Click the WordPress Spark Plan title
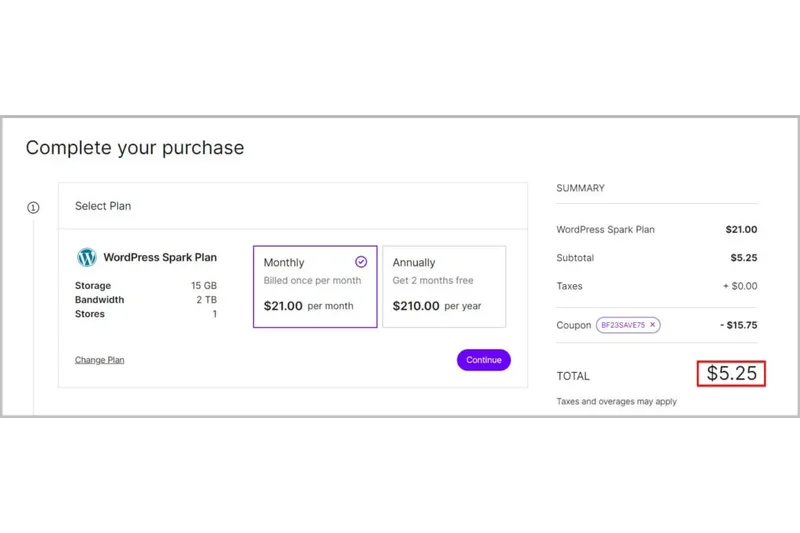The height and width of the screenshot is (533, 800). click(x=160, y=258)
